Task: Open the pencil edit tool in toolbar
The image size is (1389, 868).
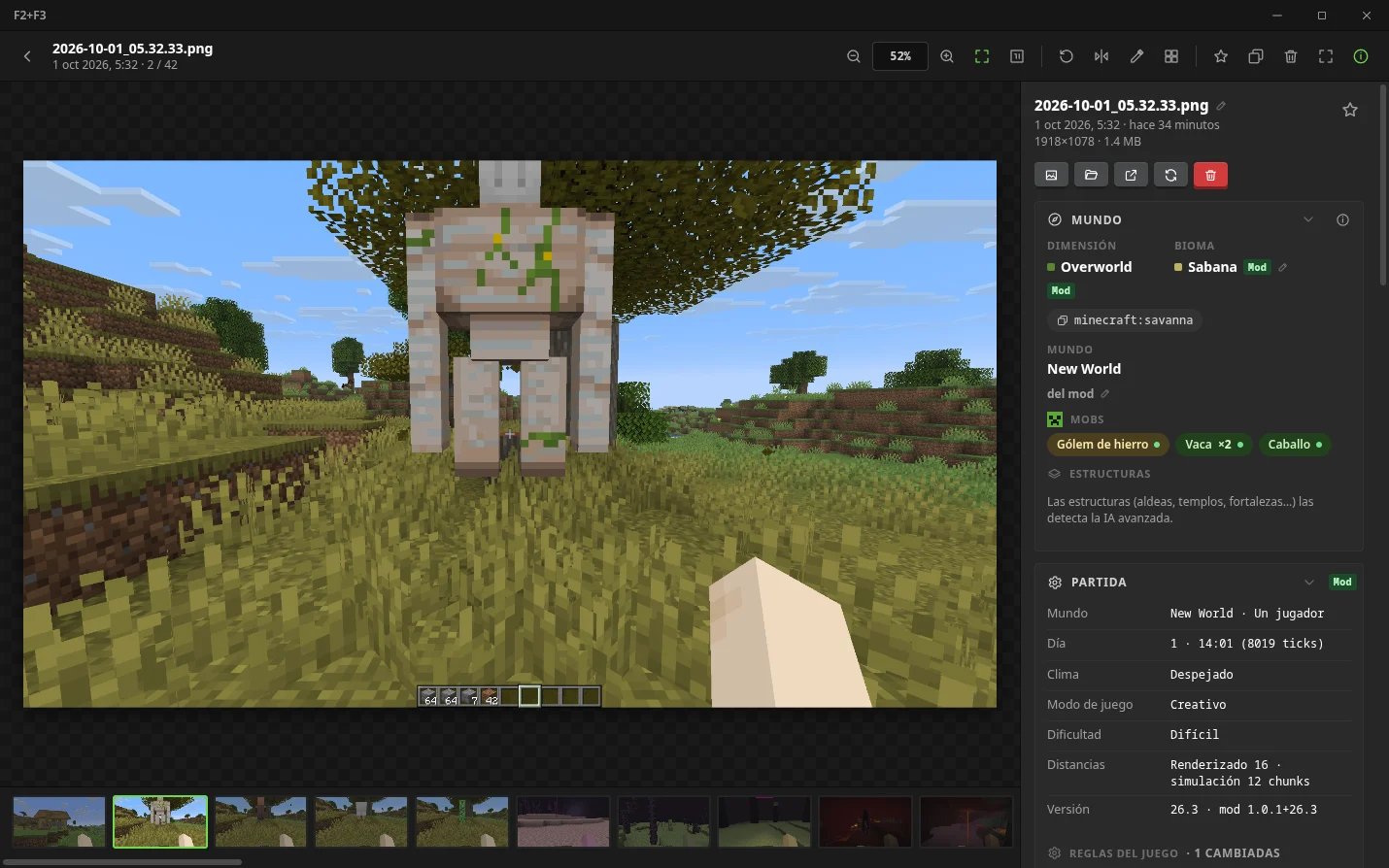Action: click(x=1136, y=56)
